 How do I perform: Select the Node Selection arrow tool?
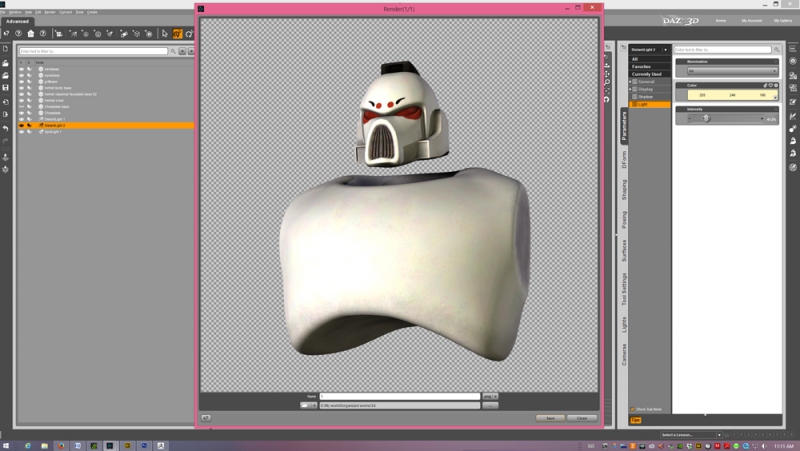point(164,34)
